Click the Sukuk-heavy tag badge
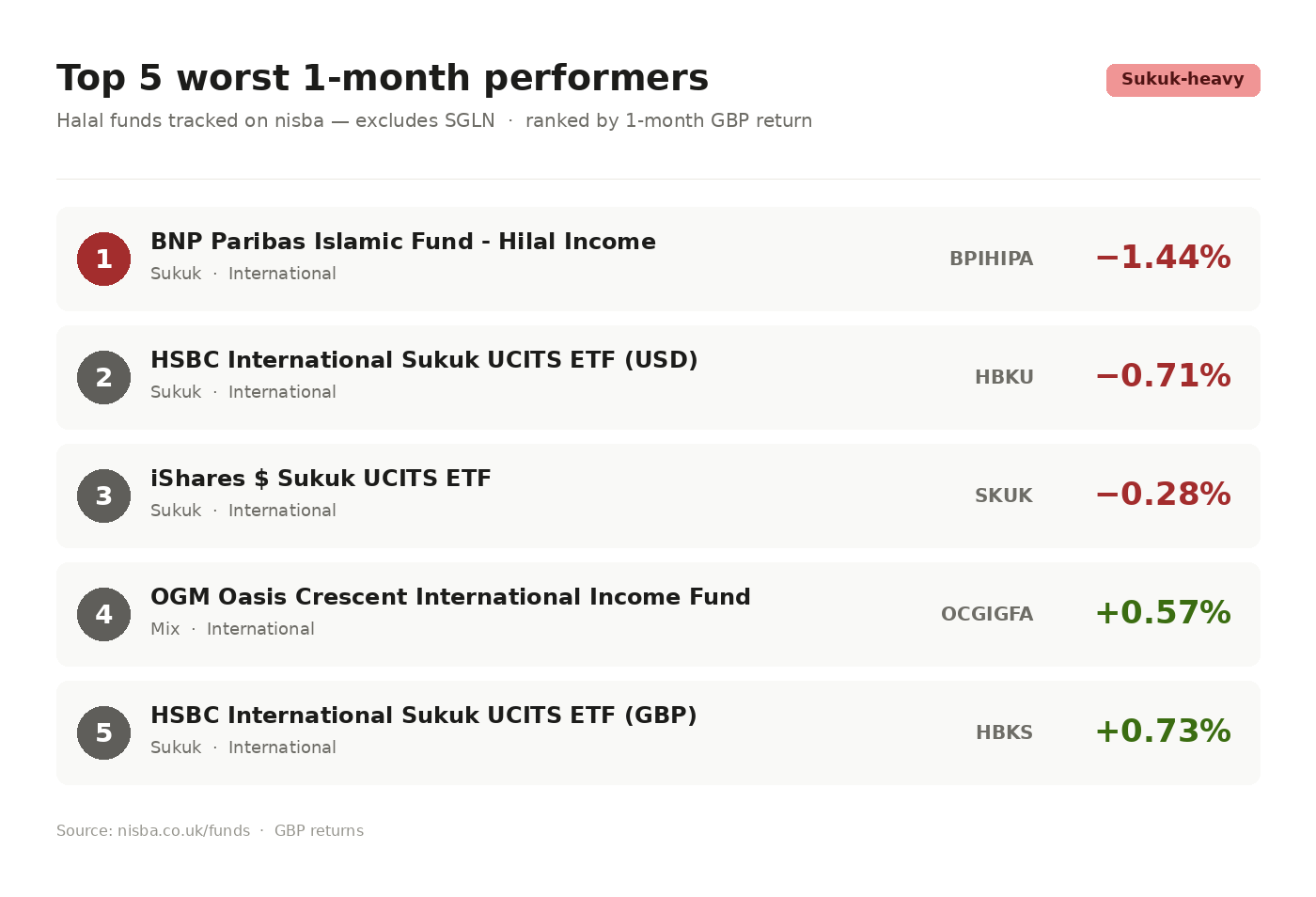The width and height of the screenshot is (1316, 897). point(1183,80)
